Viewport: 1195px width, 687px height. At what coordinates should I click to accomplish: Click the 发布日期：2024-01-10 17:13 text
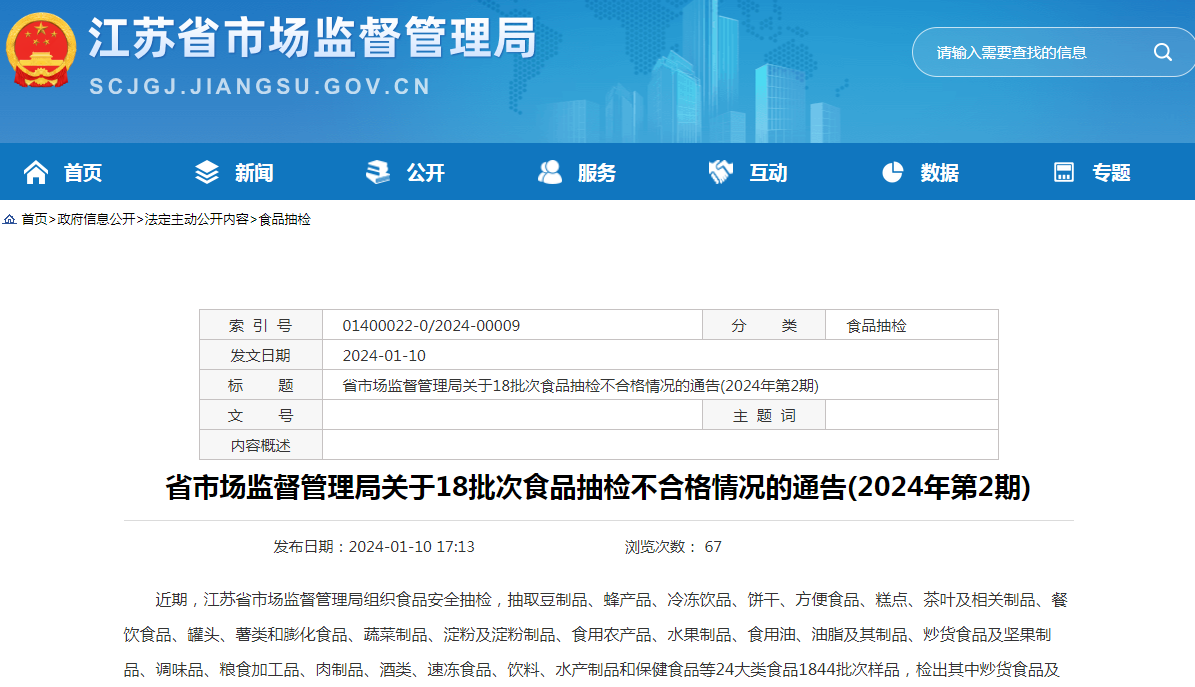point(374,547)
